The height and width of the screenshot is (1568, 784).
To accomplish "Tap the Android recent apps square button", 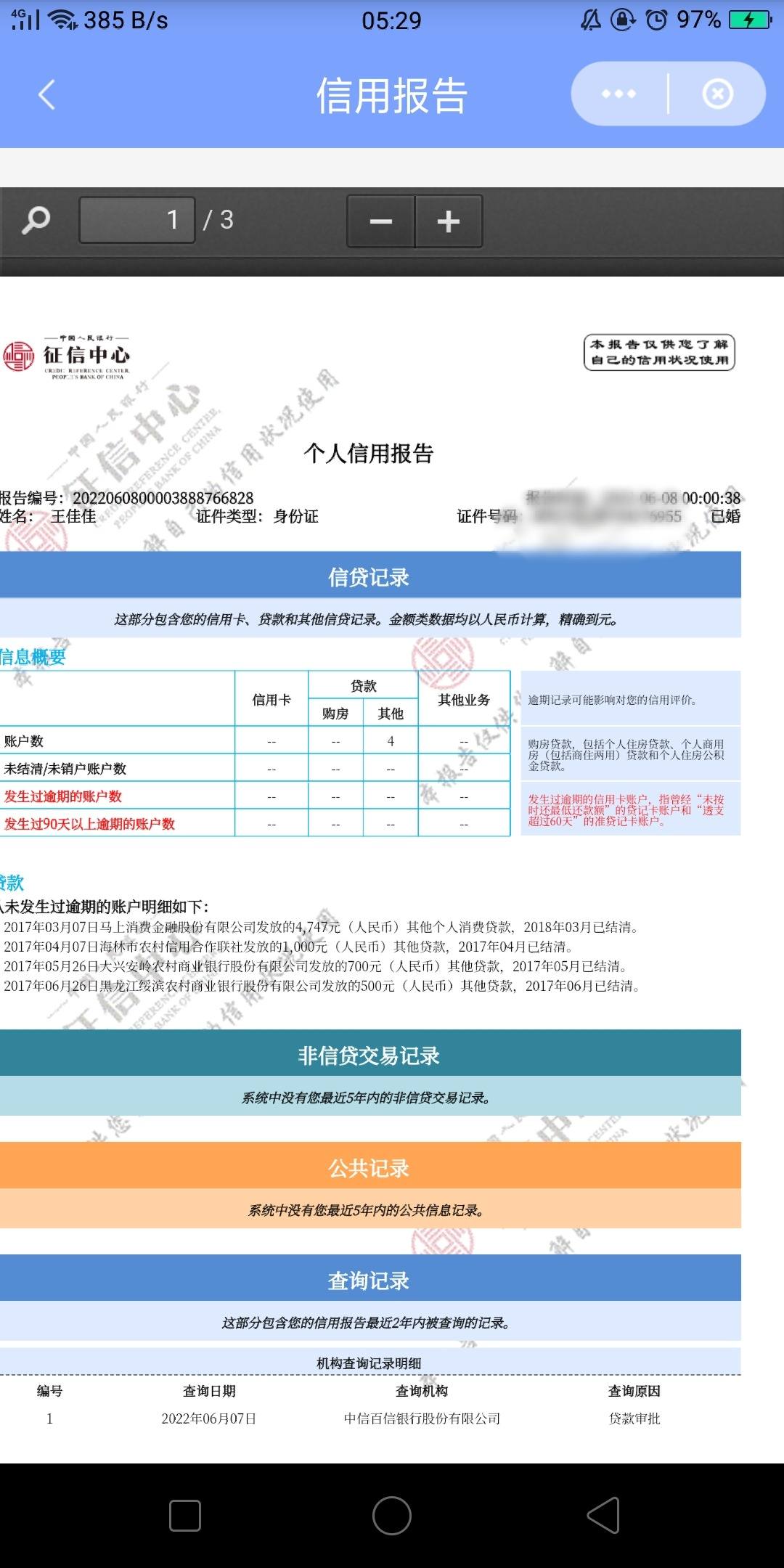I will 185,1516.
